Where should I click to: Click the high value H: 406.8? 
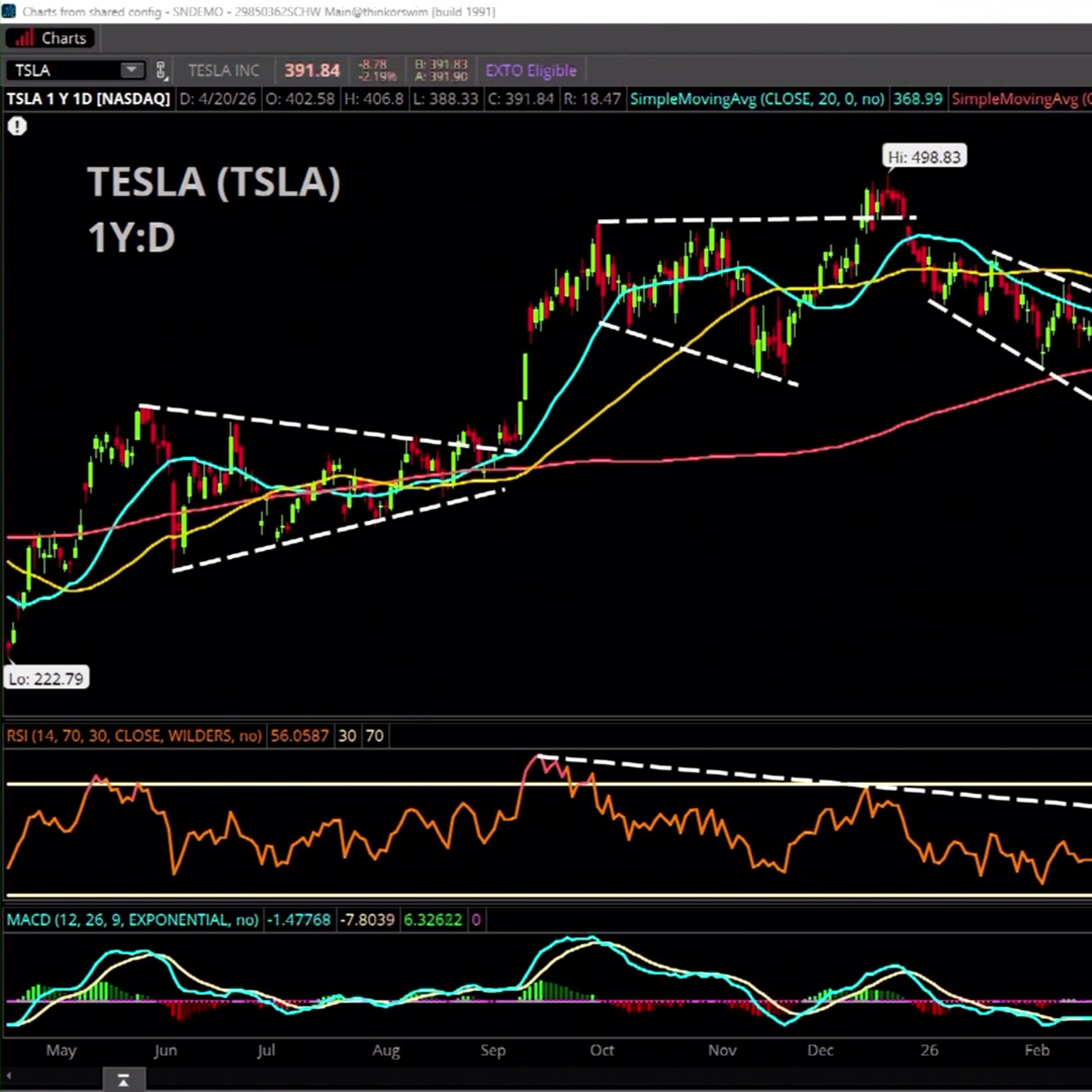(x=374, y=99)
